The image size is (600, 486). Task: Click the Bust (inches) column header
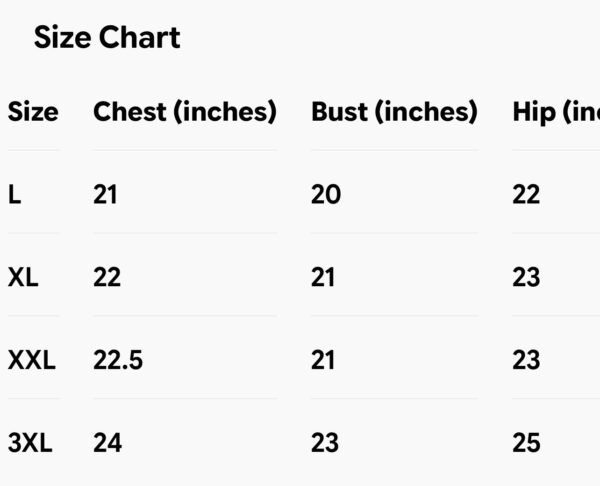click(395, 112)
